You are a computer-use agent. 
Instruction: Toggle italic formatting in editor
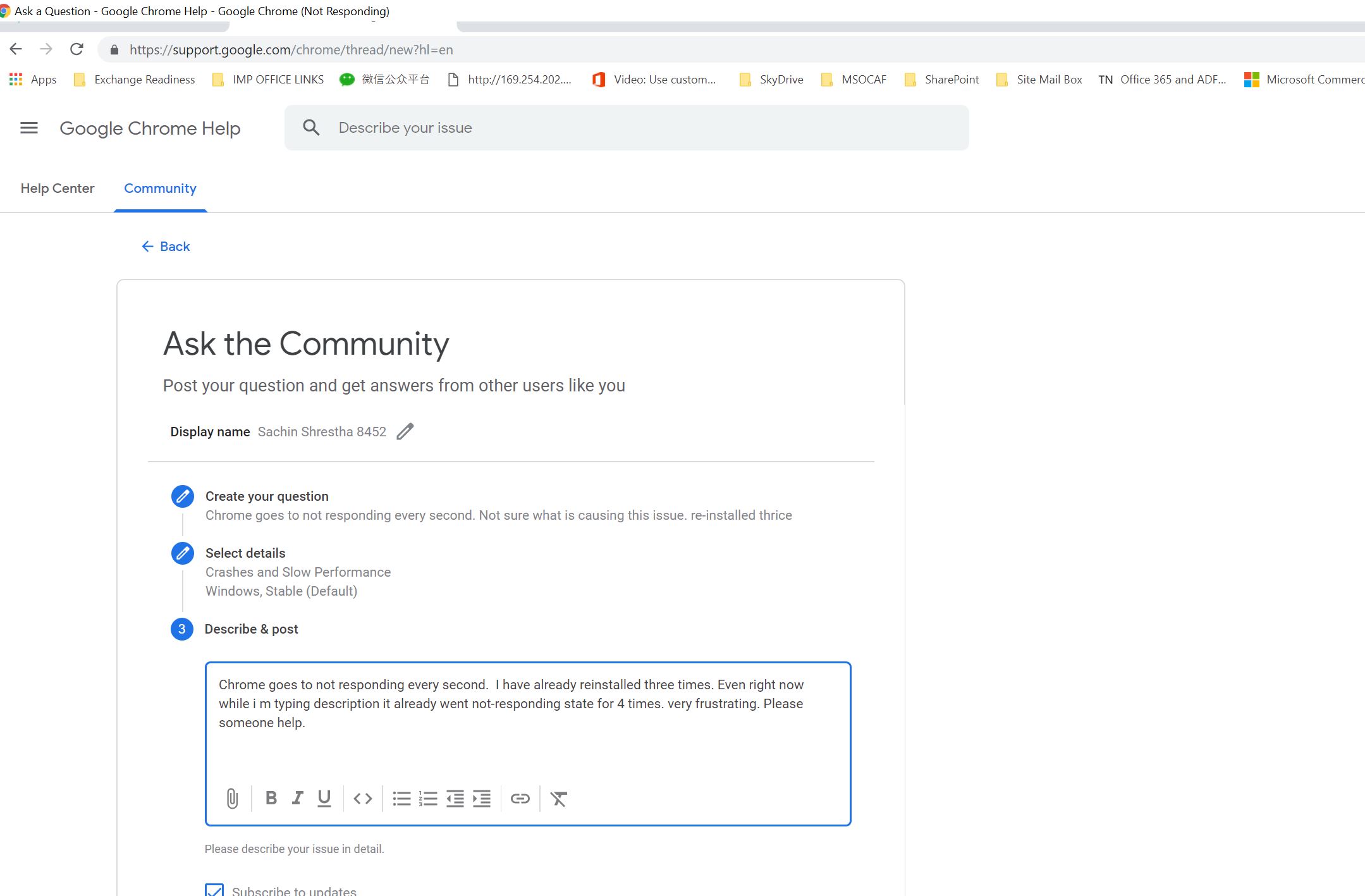tap(297, 799)
